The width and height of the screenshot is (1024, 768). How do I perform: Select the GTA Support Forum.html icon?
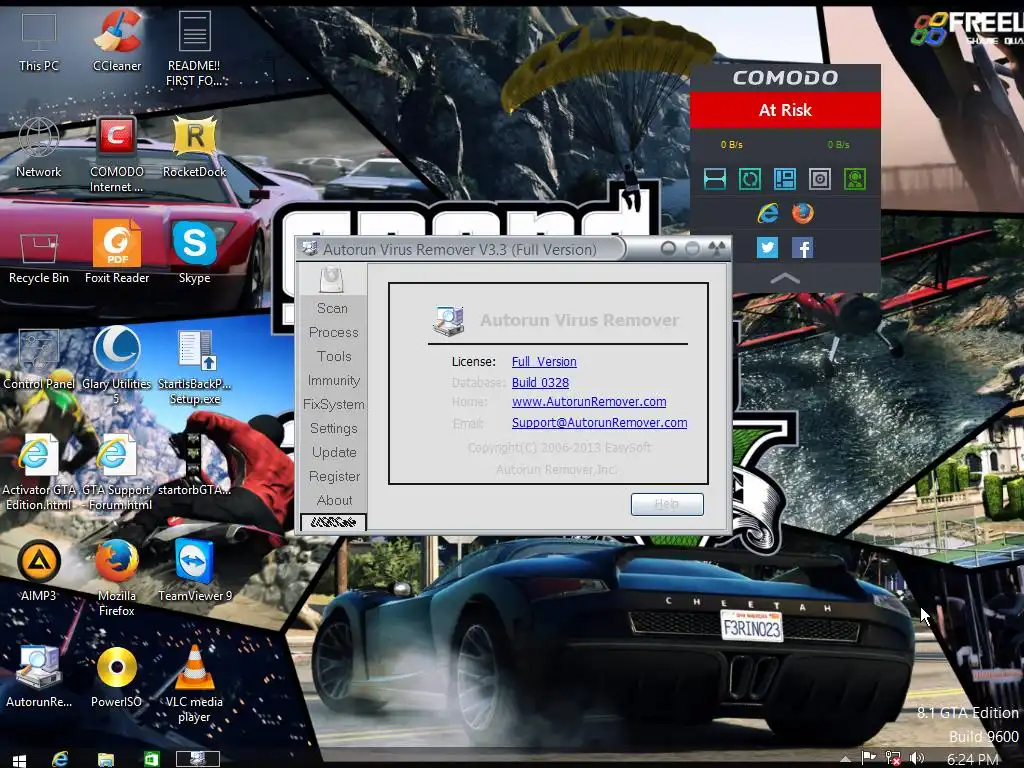(117, 472)
